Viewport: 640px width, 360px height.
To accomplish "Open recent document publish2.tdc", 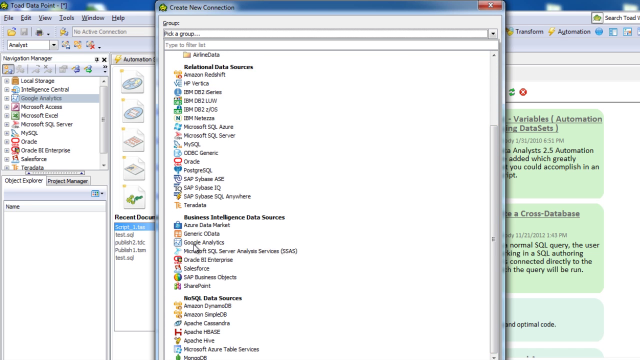I will pos(130,242).
